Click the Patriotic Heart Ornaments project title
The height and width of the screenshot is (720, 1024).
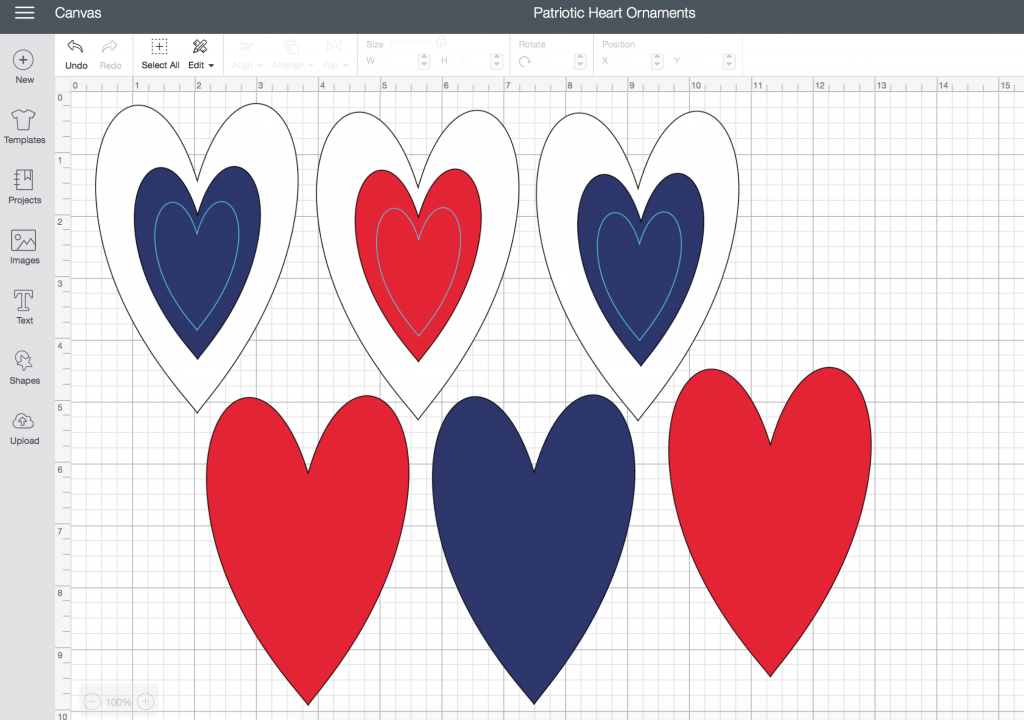[x=614, y=12]
